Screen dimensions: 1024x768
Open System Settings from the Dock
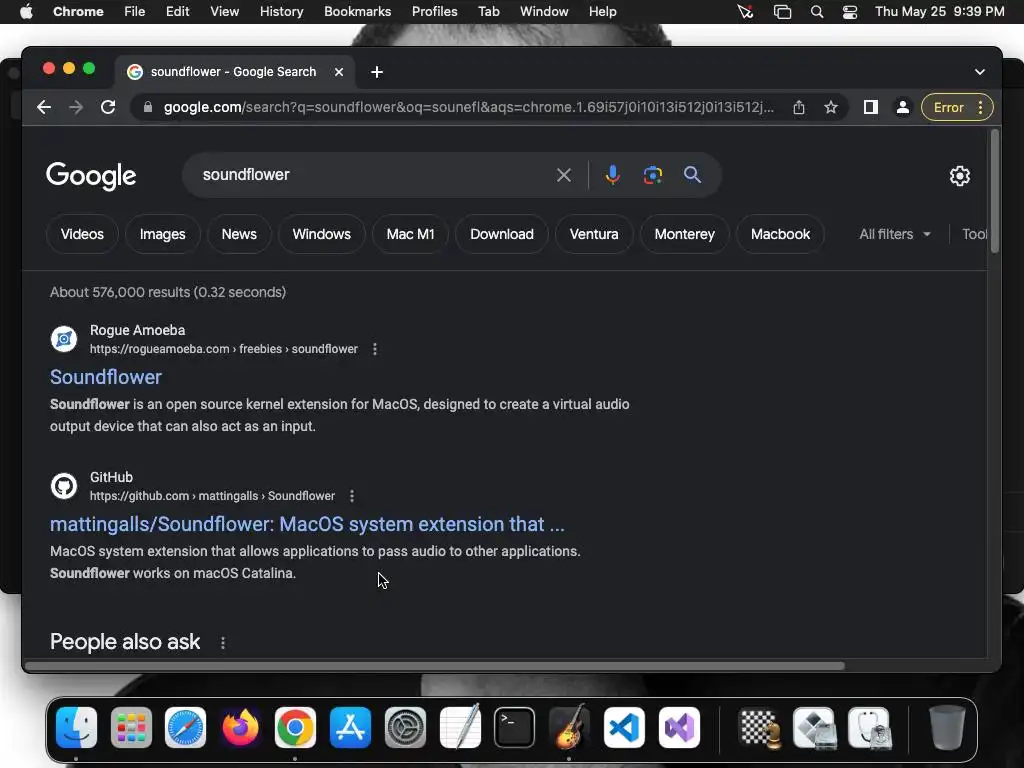[x=405, y=728]
